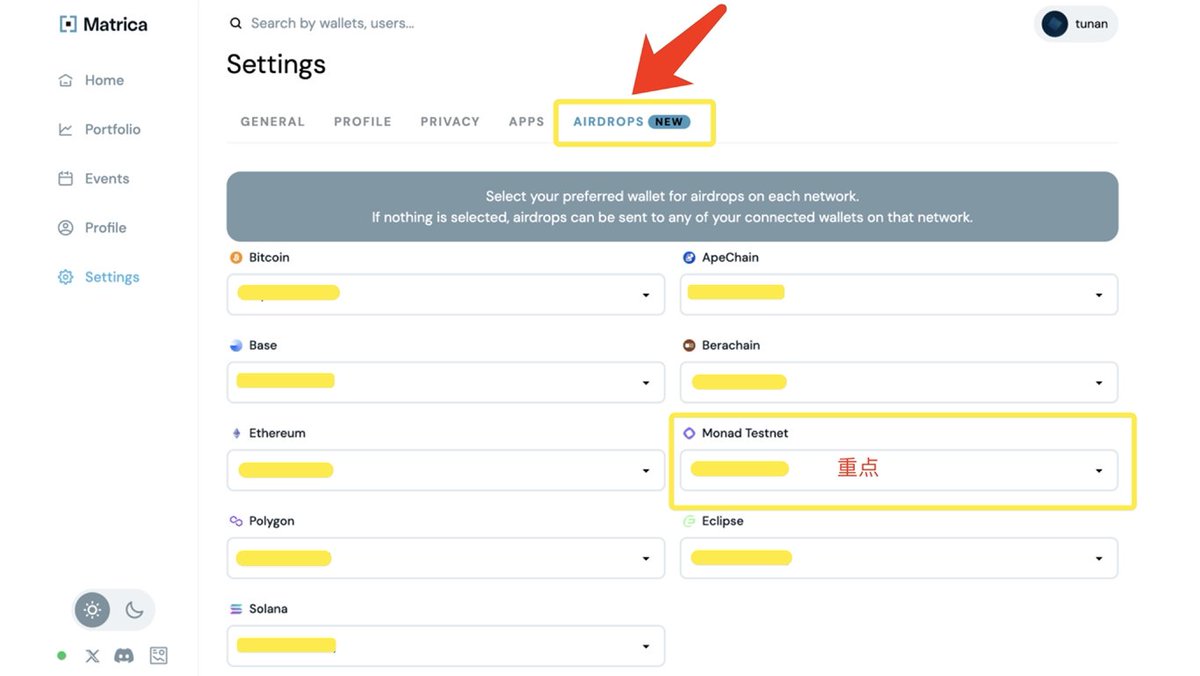The image size is (1200, 676).
Task: Switch to dark mode moon toggle
Action: coord(134,609)
